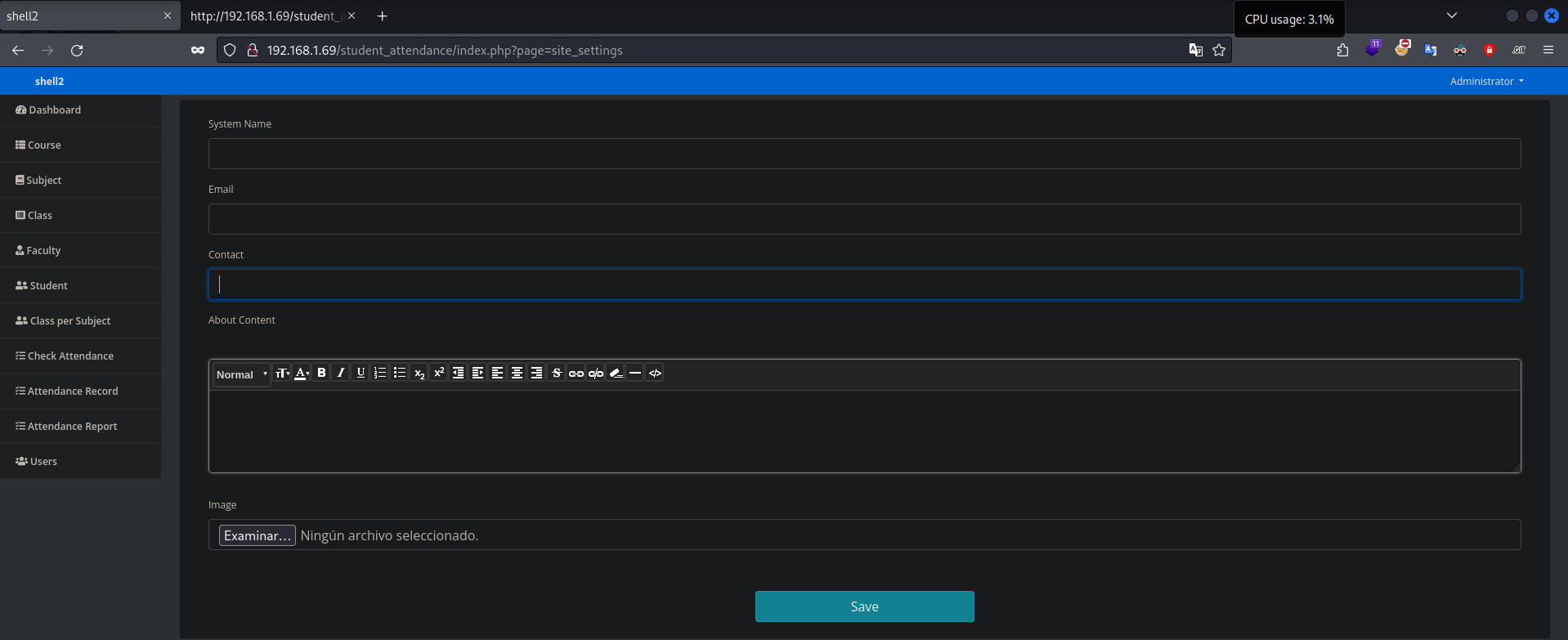This screenshot has width=1568, height=640.
Task: Toggle subscript formatting
Action: 419,373
